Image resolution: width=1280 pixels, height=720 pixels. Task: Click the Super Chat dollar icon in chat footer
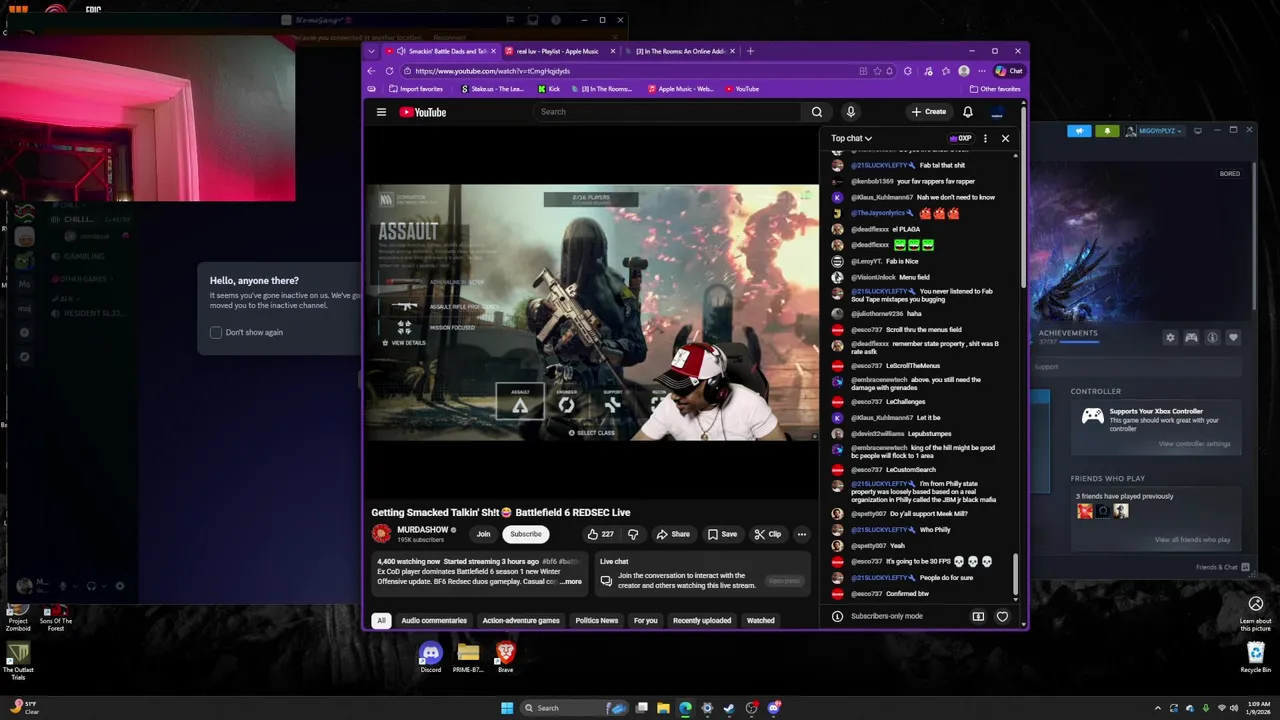tap(978, 616)
